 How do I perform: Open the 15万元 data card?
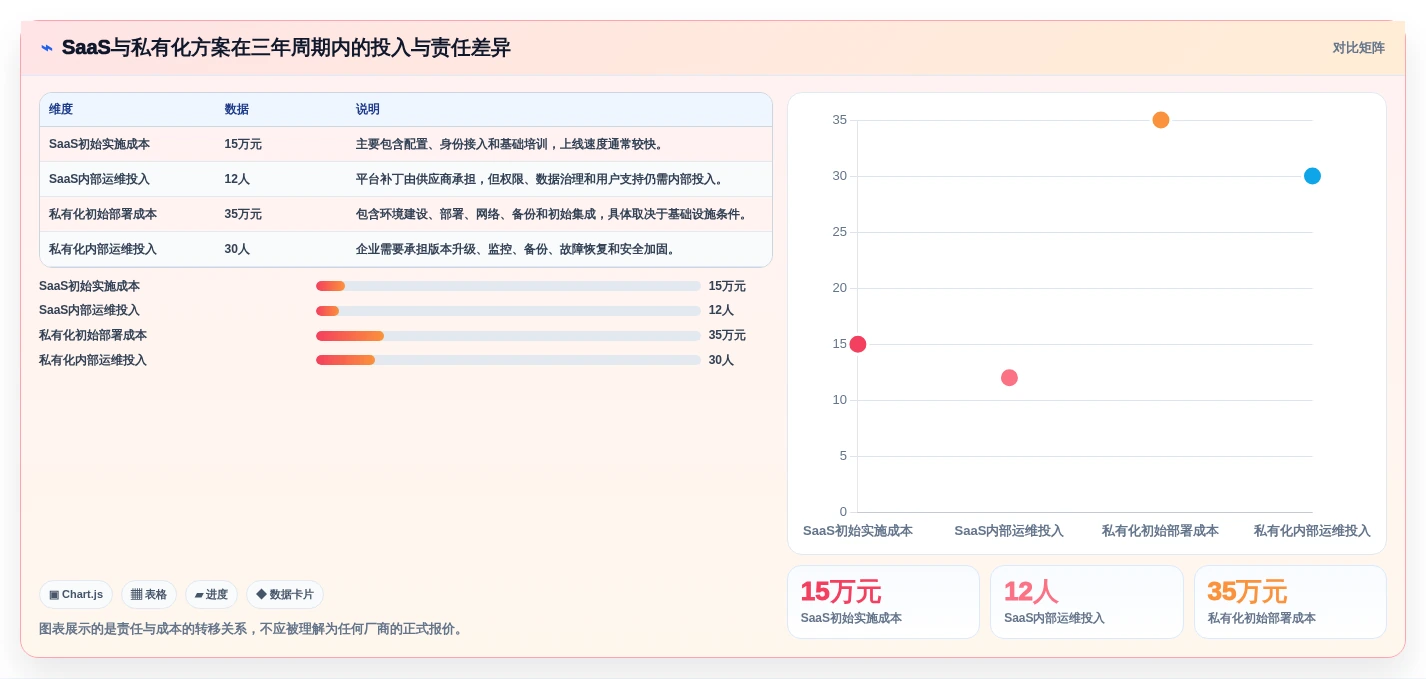[x=883, y=602]
